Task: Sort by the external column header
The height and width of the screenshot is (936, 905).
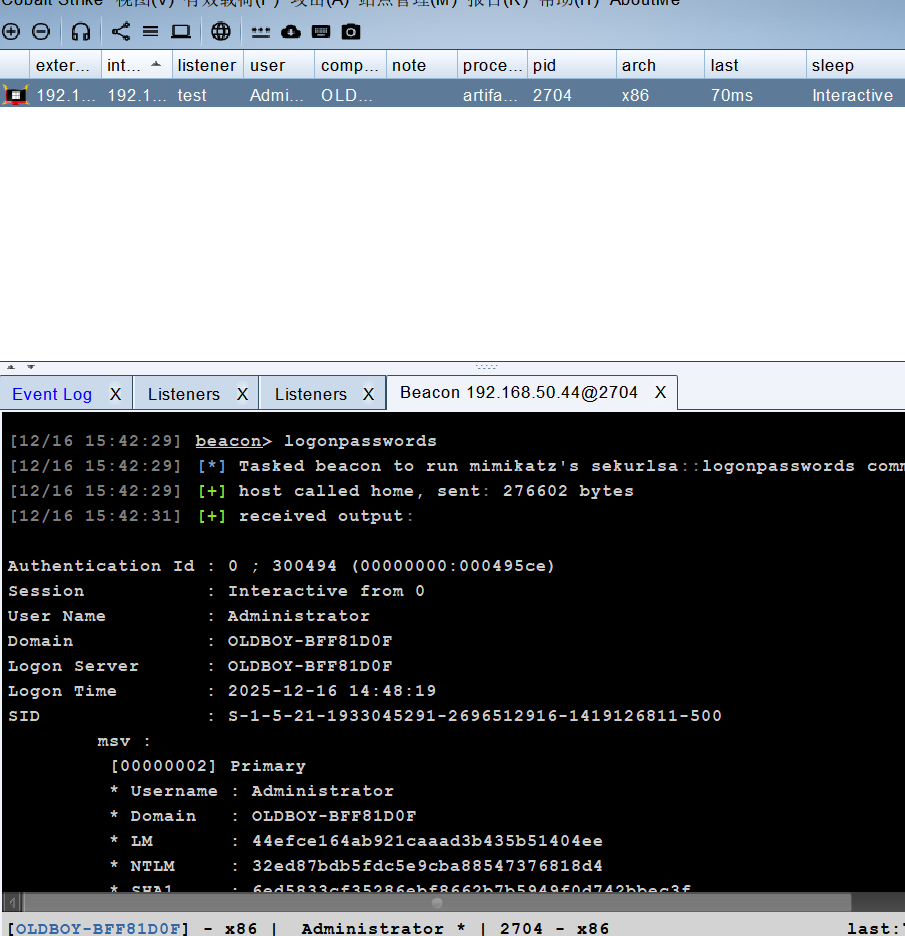Action: pos(66,65)
